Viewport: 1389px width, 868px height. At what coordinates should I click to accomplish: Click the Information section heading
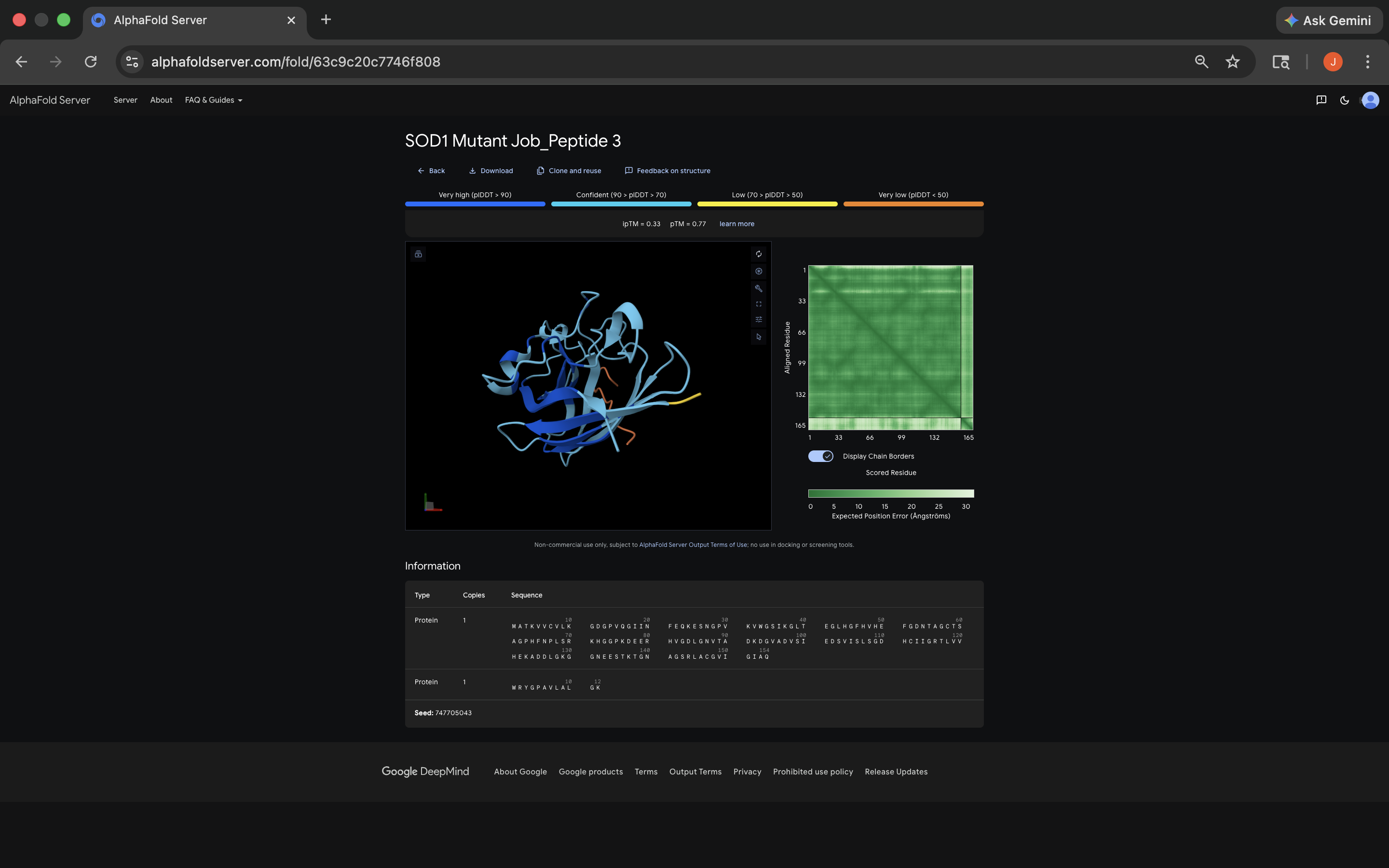click(432, 566)
